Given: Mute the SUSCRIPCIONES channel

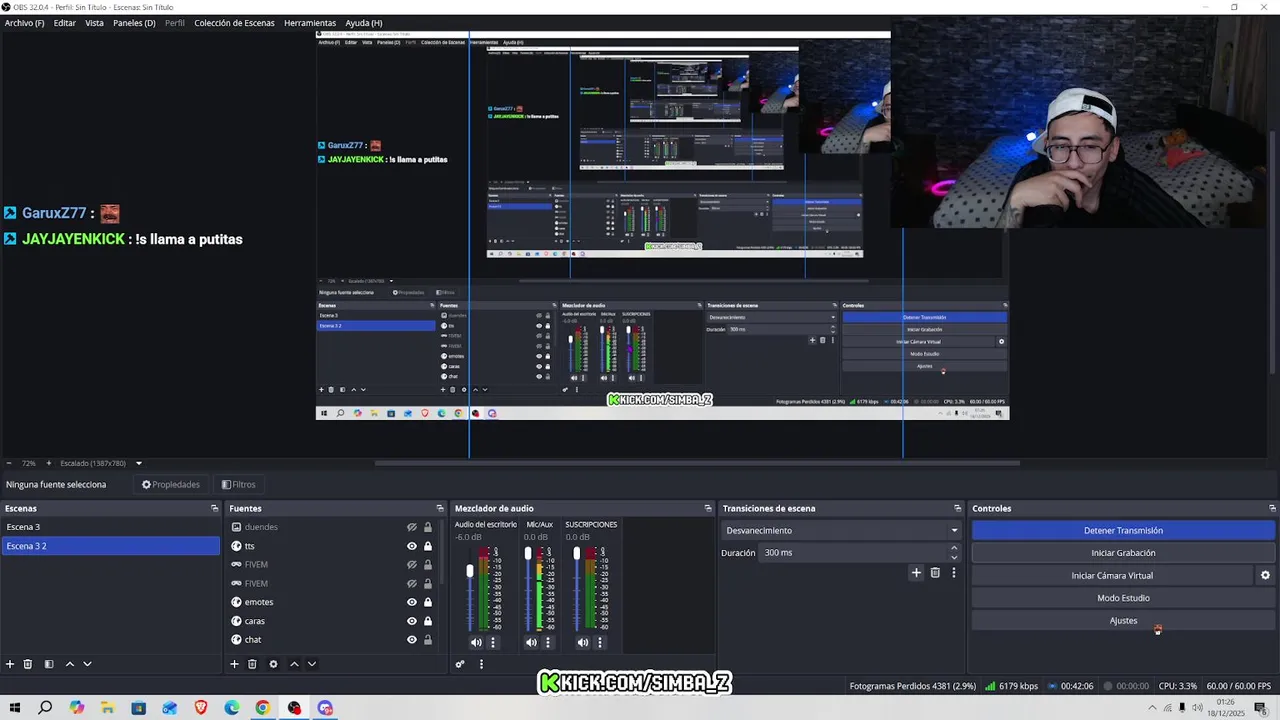Looking at the screenshot, I should click(583, 642).
